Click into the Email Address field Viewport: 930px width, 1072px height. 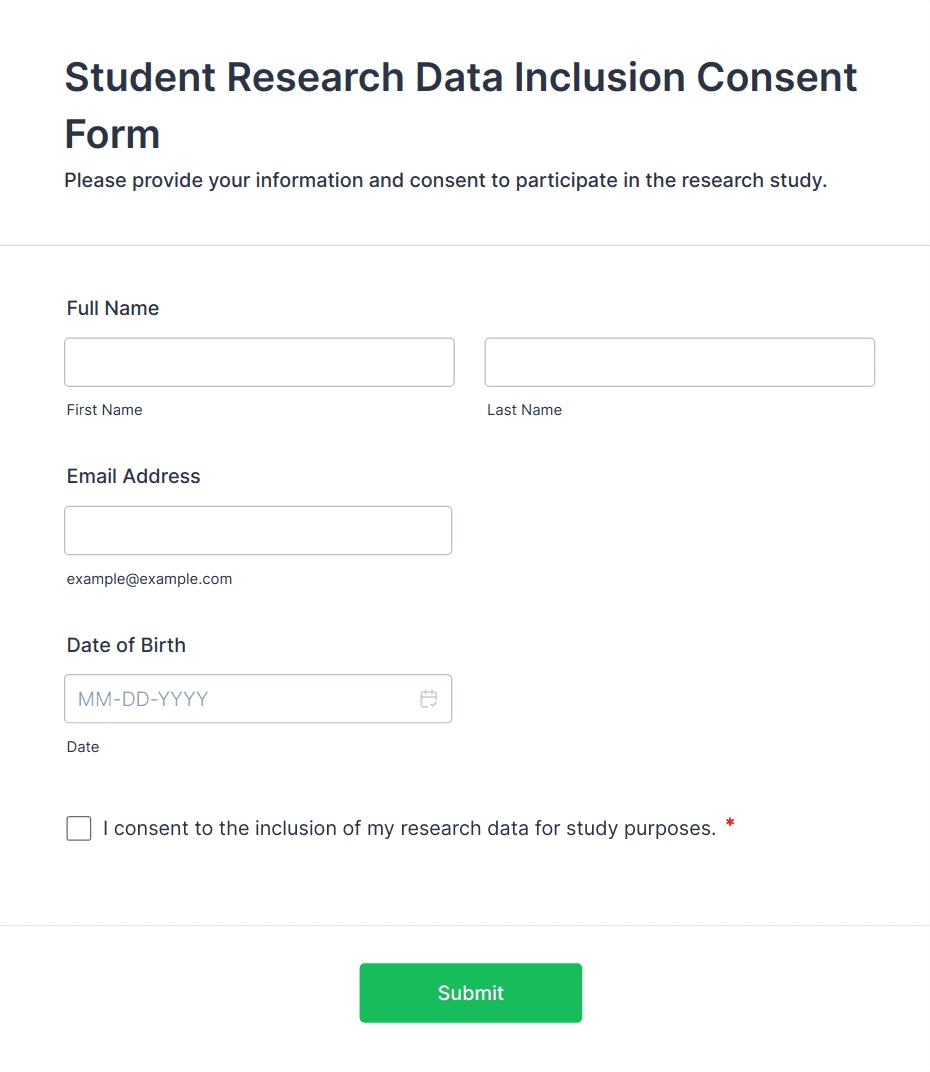[258, 530]
